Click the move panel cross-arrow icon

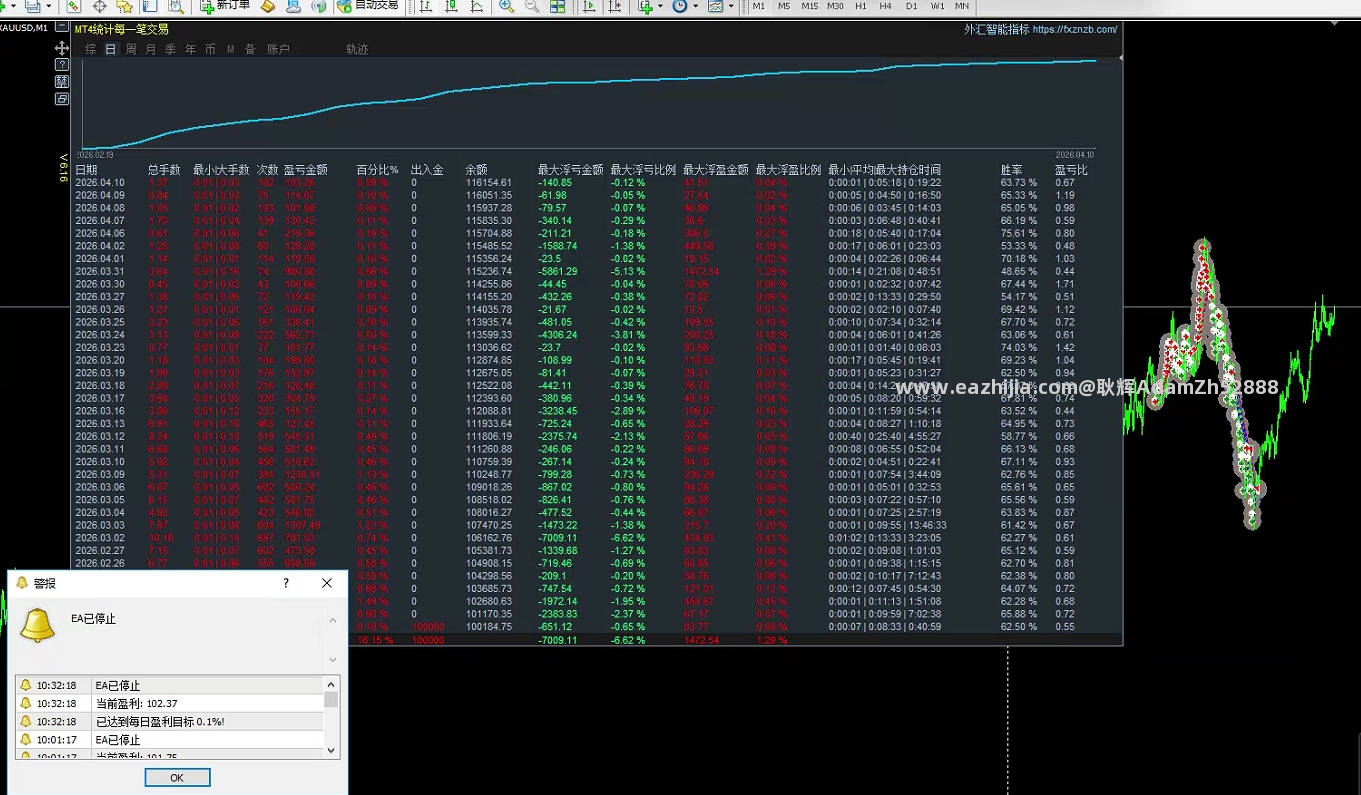click(62, 48)
